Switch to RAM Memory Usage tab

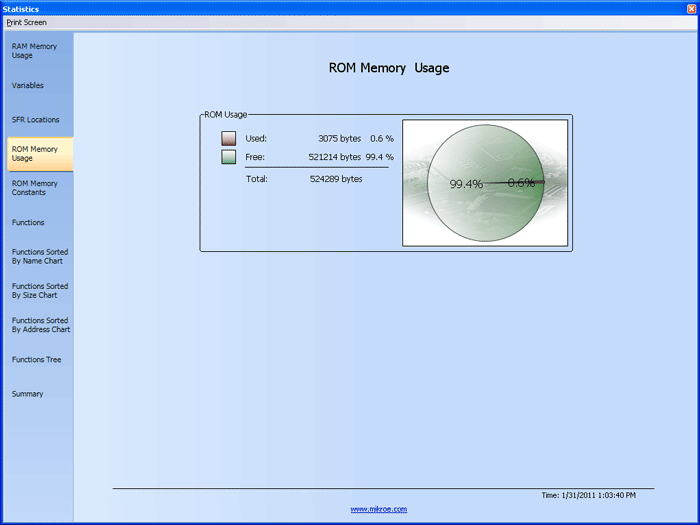coord(39,51)
